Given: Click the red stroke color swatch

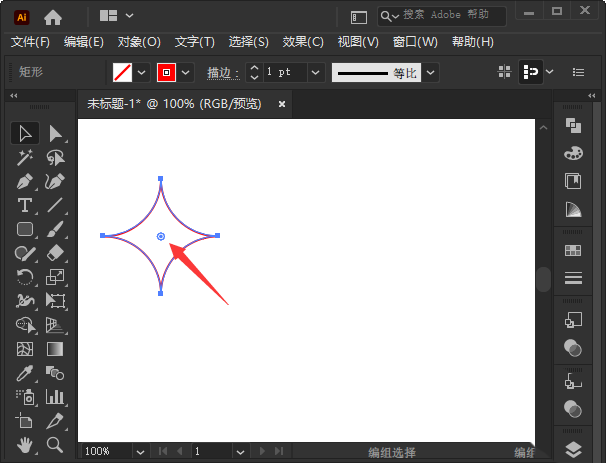Looking at the screenshot, I should pyautogui.click(x=166, y=73).
